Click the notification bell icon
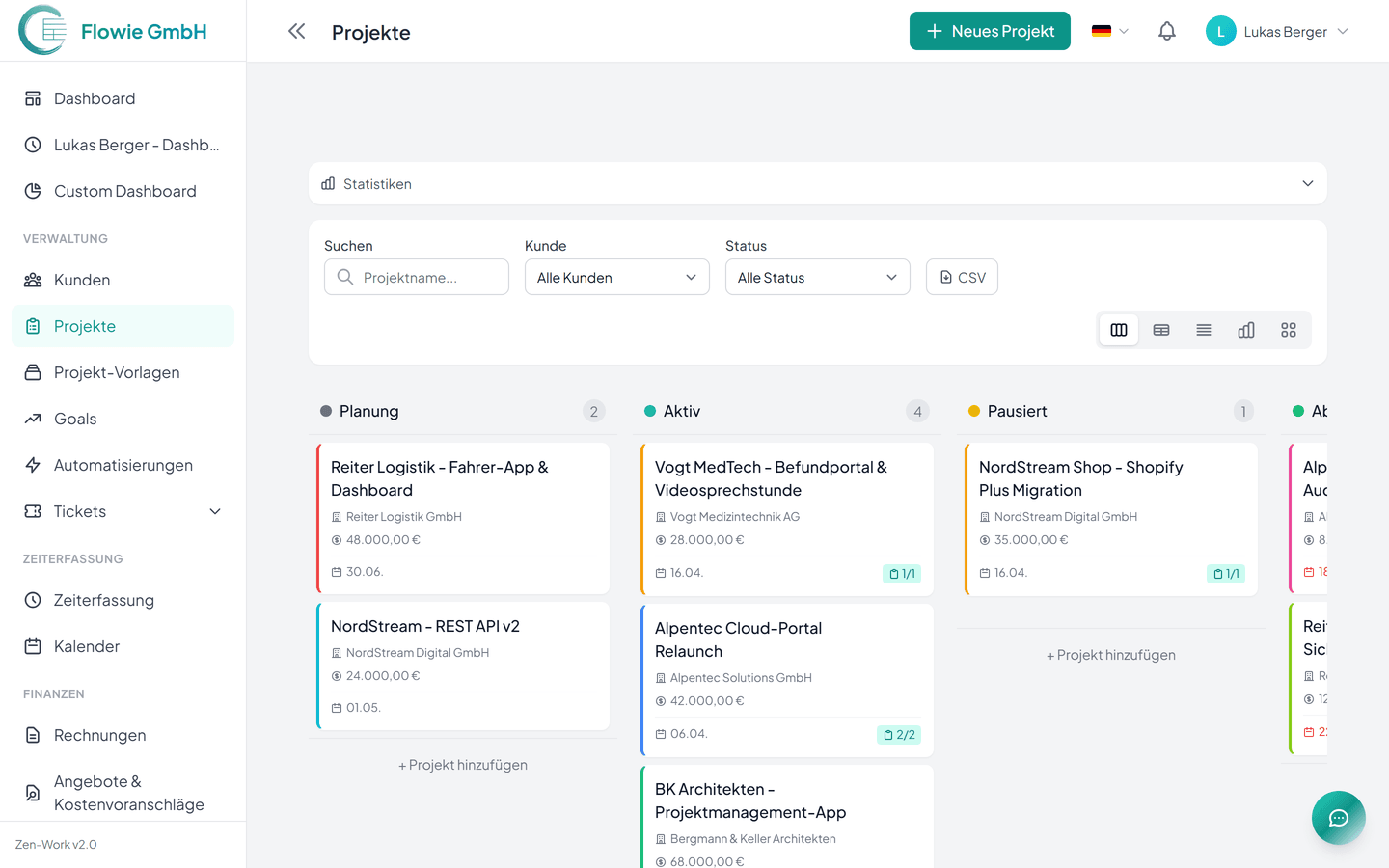The height and width of the screenshot is (868, 1389). pos(1166,31)
